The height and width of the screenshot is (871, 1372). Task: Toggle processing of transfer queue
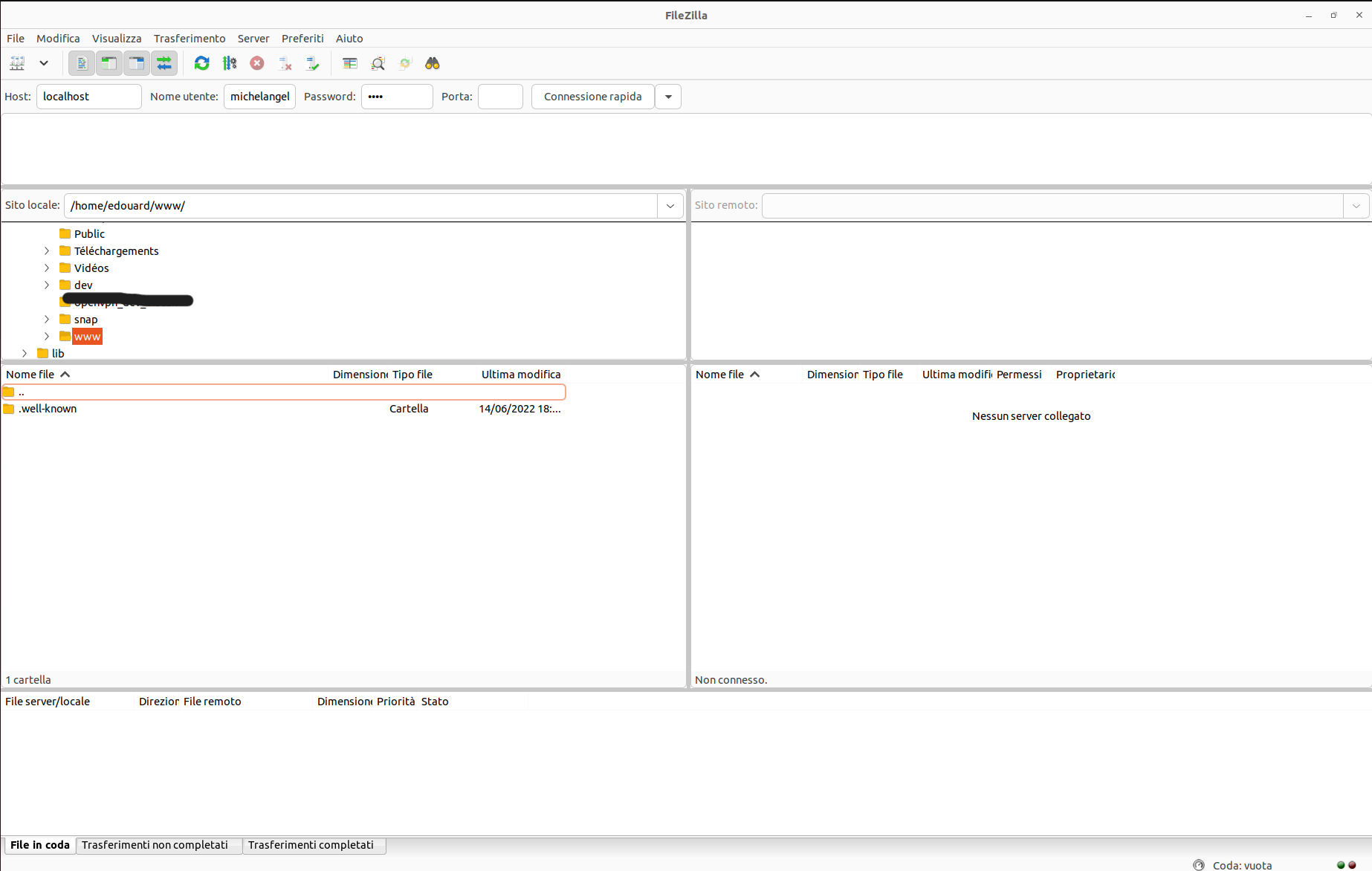tap(230, 63)
